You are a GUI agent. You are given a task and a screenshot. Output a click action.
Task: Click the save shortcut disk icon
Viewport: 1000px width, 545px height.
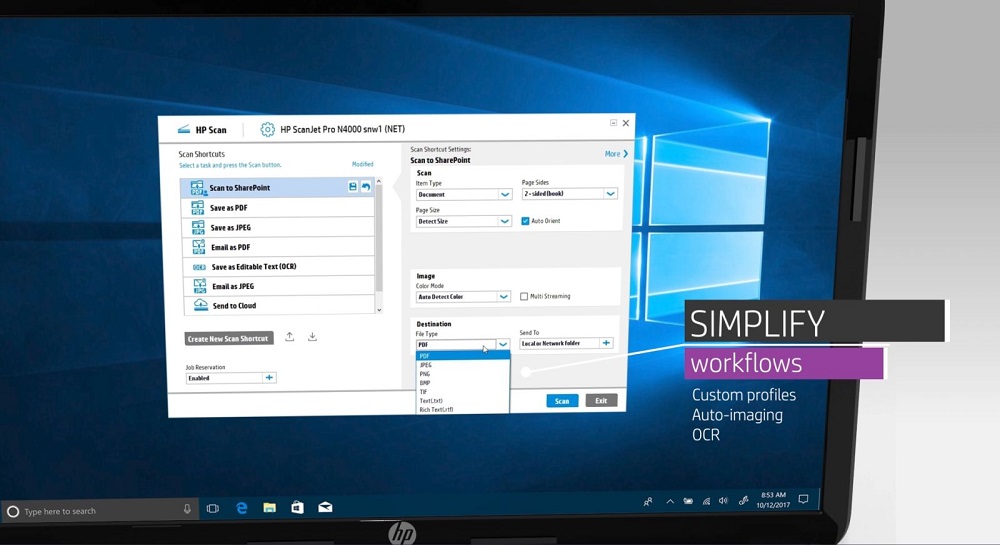(x=352, y=187)
